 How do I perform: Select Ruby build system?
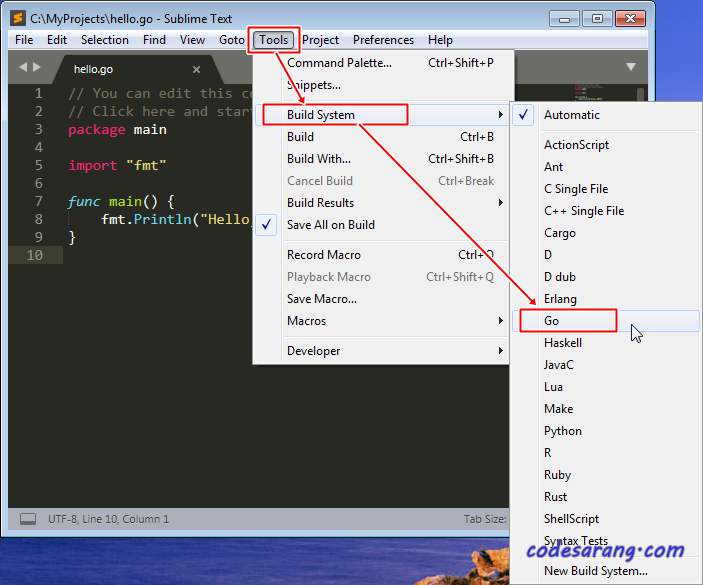[x=606, y=474]
